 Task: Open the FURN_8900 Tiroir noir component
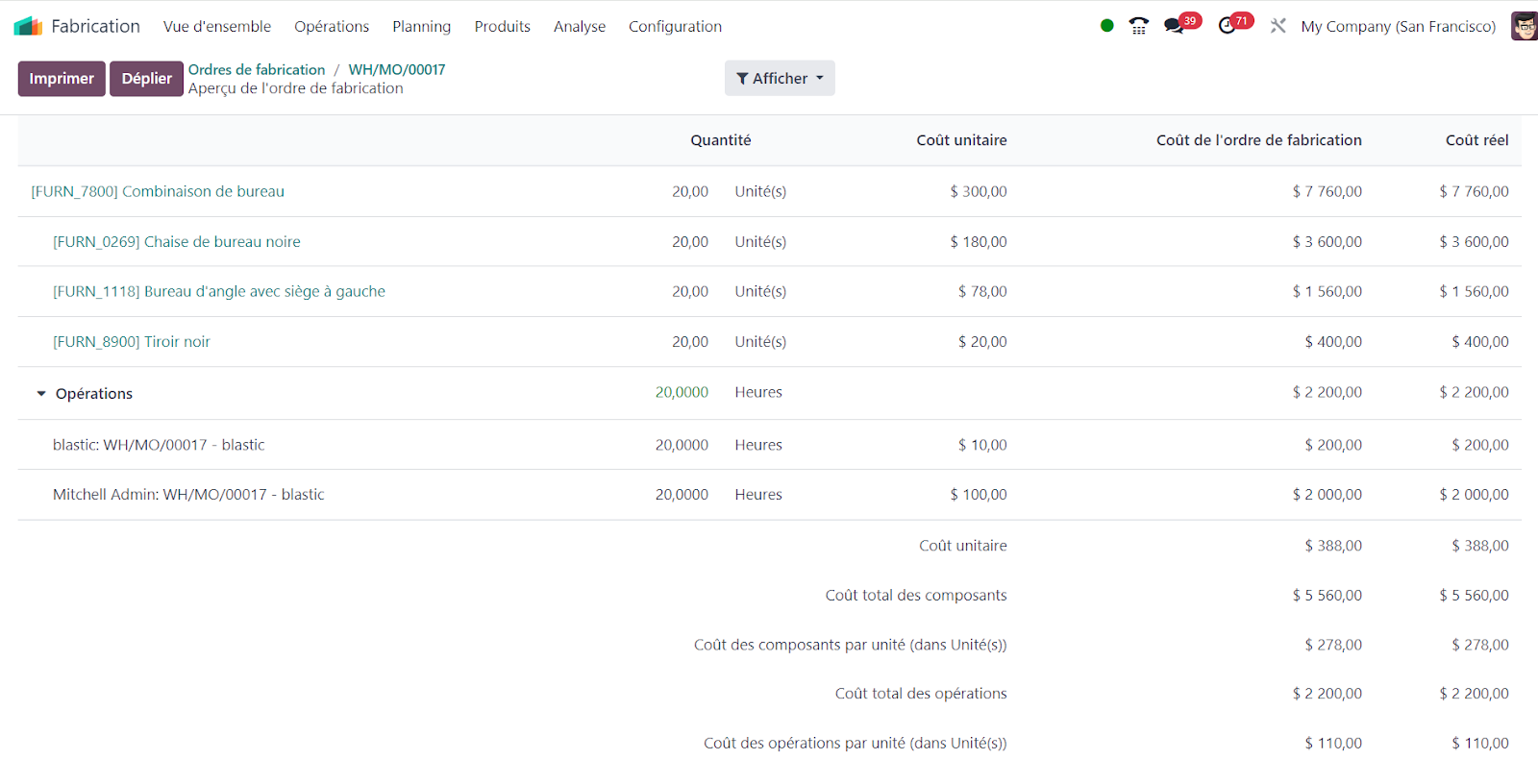point(132,341)
